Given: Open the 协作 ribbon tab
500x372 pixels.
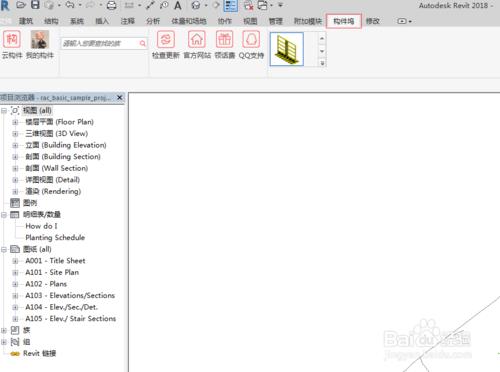Looking at the screenshot, I should click(x=225, y=21).
